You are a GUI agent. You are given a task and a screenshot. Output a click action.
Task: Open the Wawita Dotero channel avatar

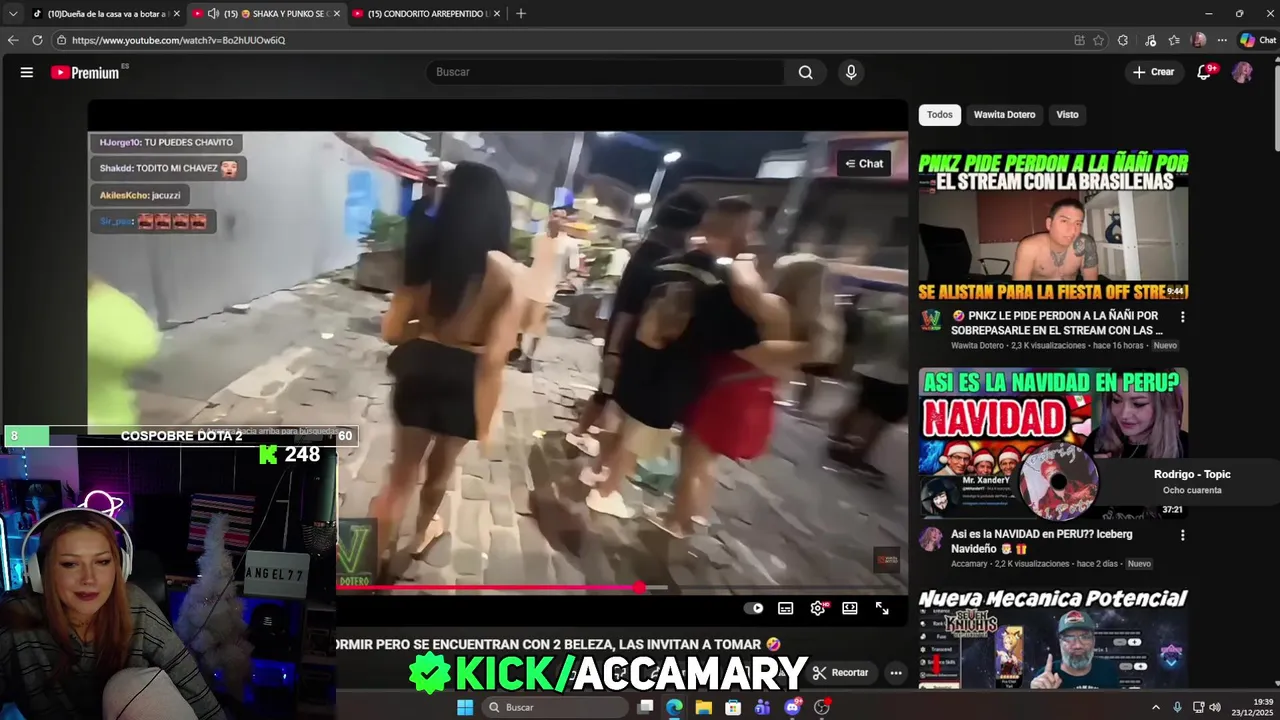pos(931,321)
